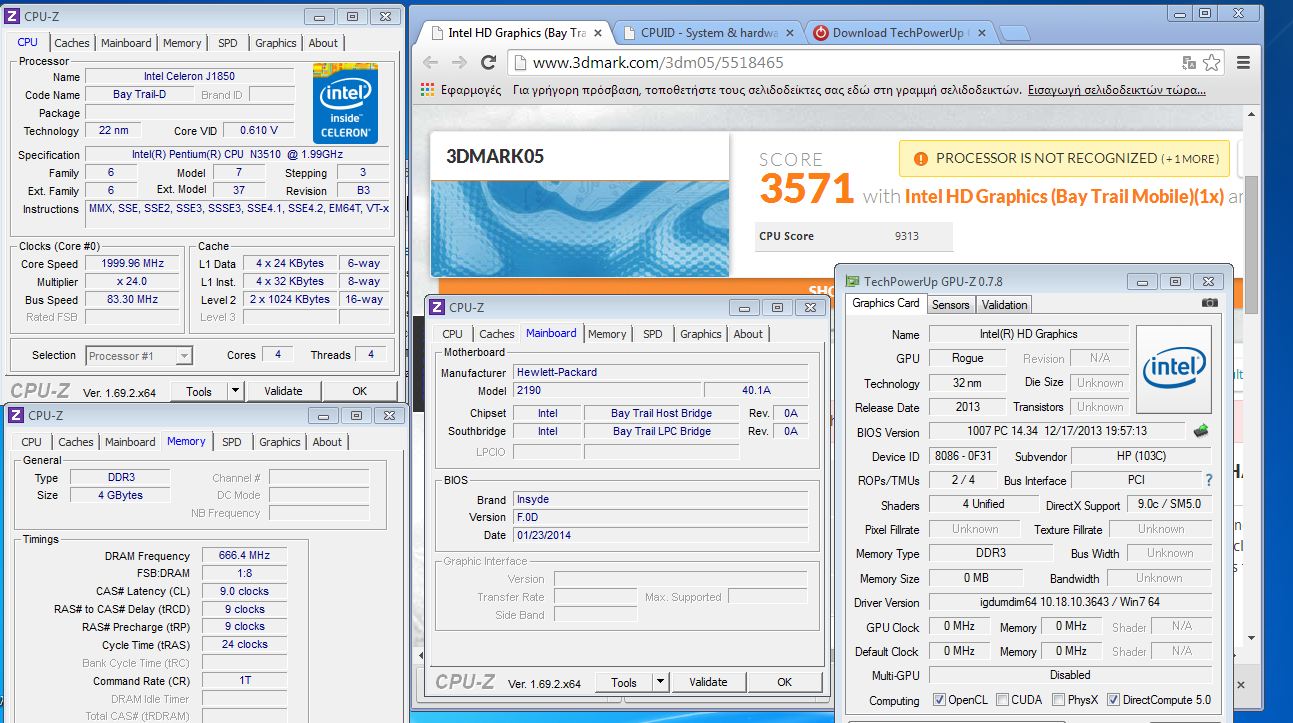The image size is (1293, 723).
Task: Open the Chrome hamburger menu
Action: (x=1244, y=62)
